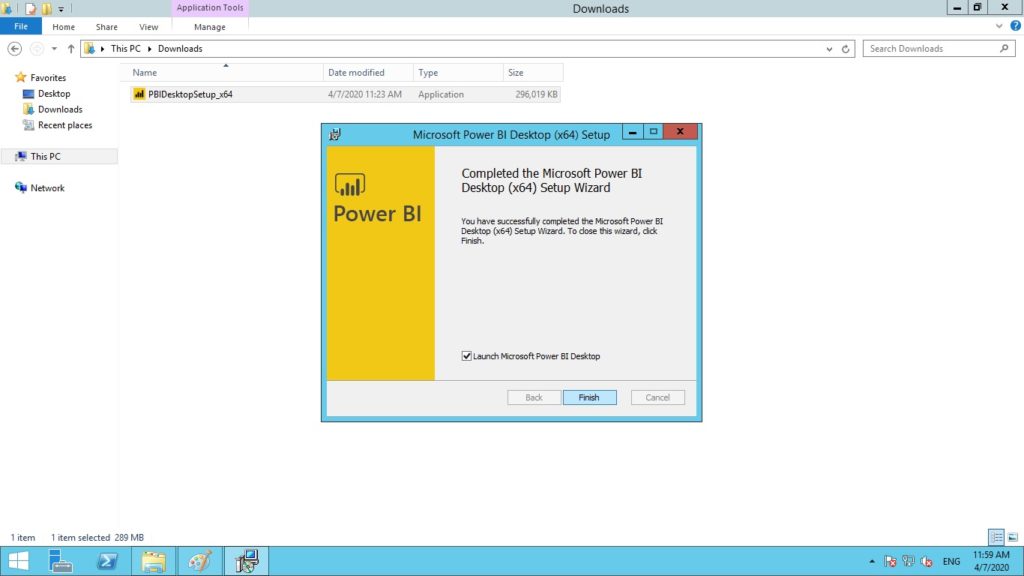
Task: Uncheck Launch Microsoft Power BI Desktop
Action: tap(467, 356)
